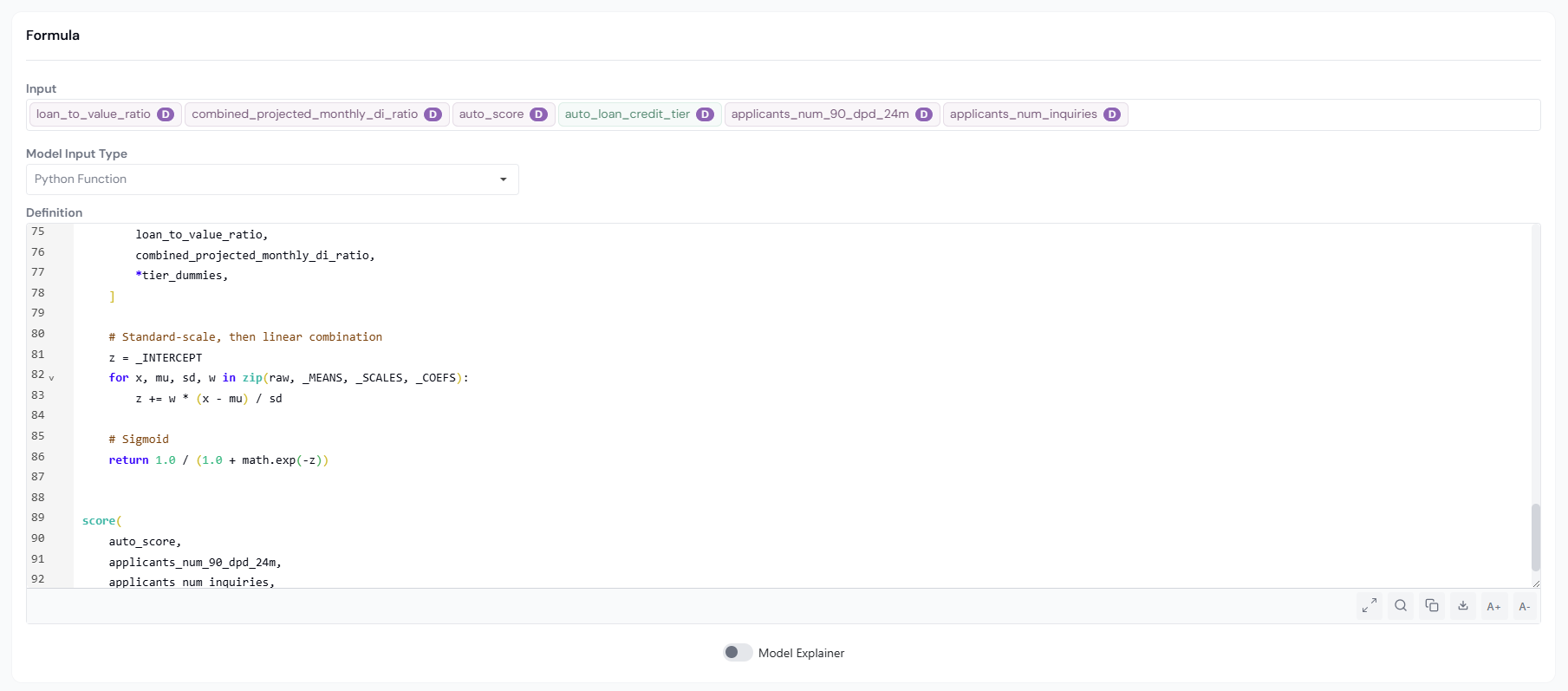The width and height of the screenshot is (1568, 691).
Task: Open search in the code editor
Action: (1401, 606)
